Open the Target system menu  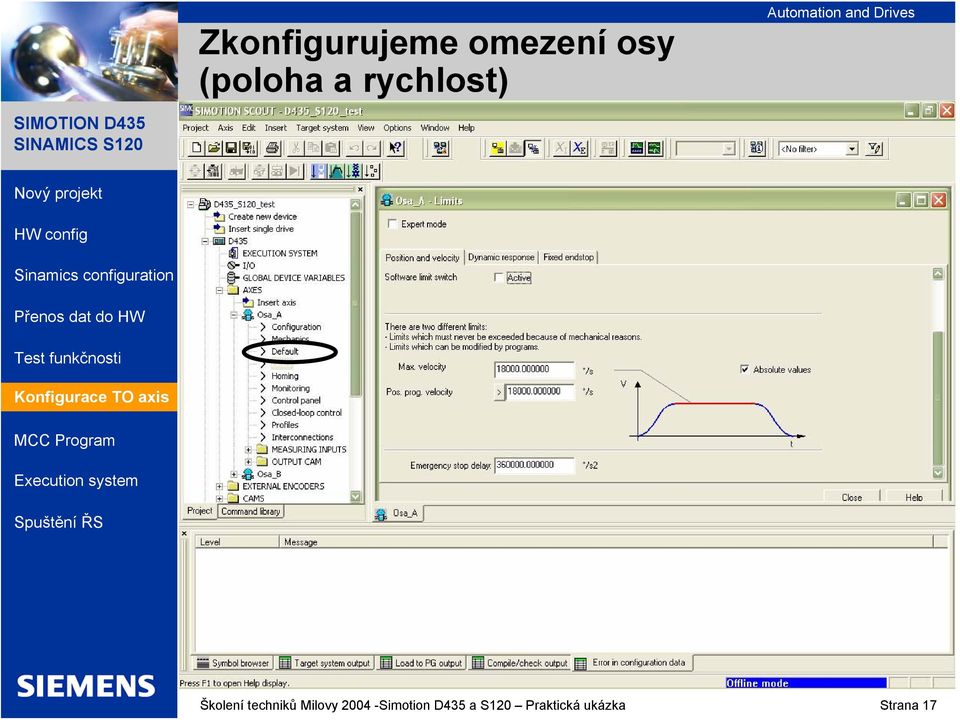(322, 128)
